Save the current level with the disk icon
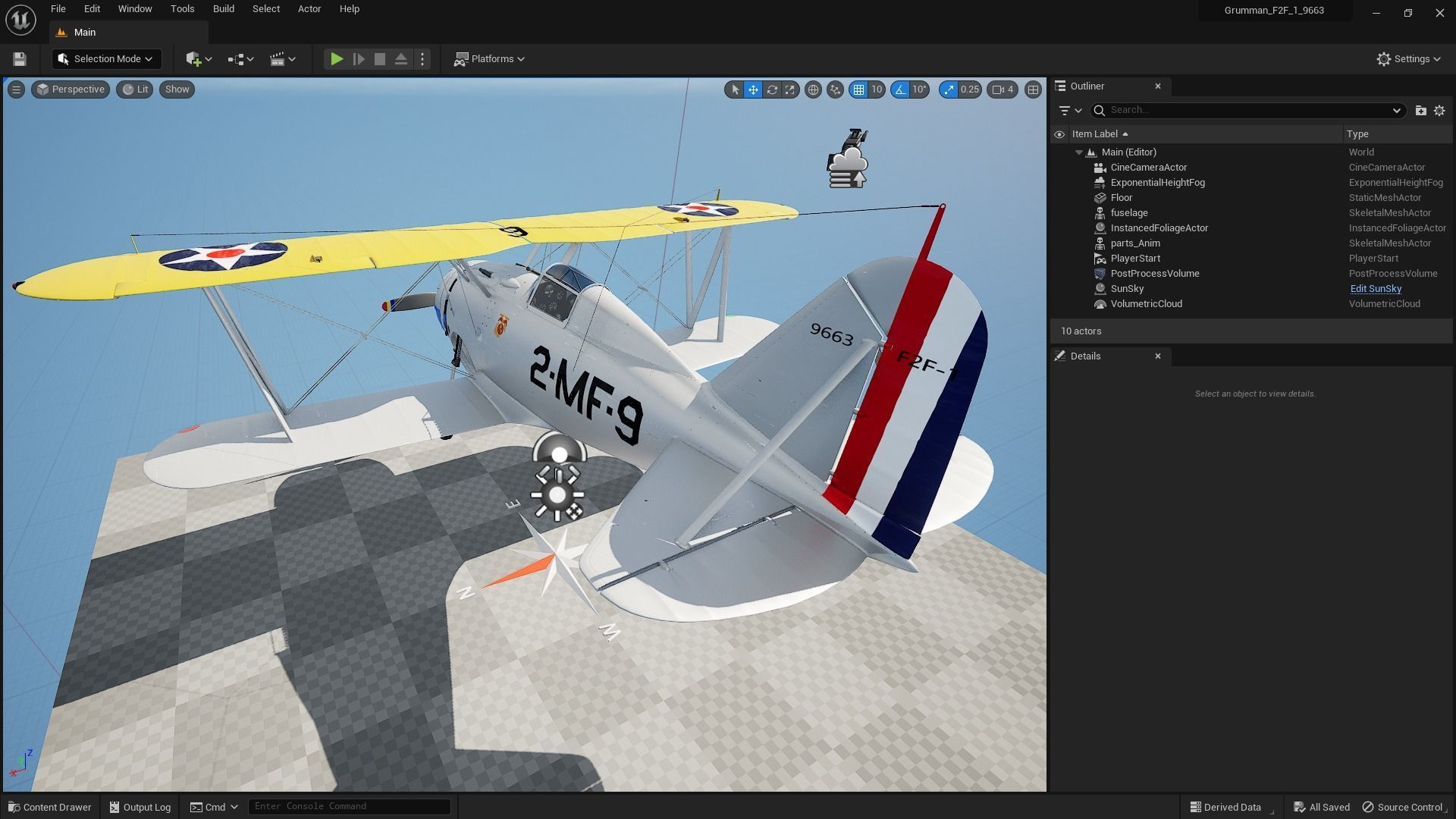 20,59
